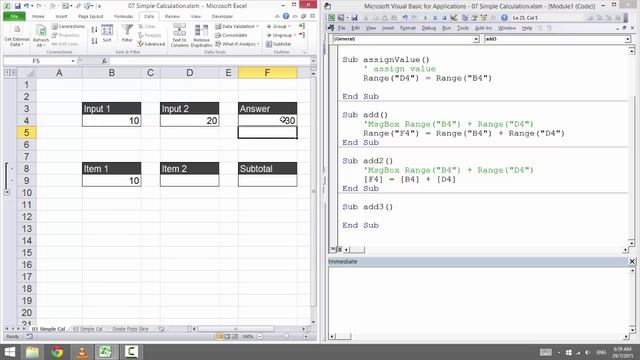The height and width of the screenshot is (360, 640).
Task: Click the Break pause icon in VBA toolbar
Action: (x=435, y=18)
